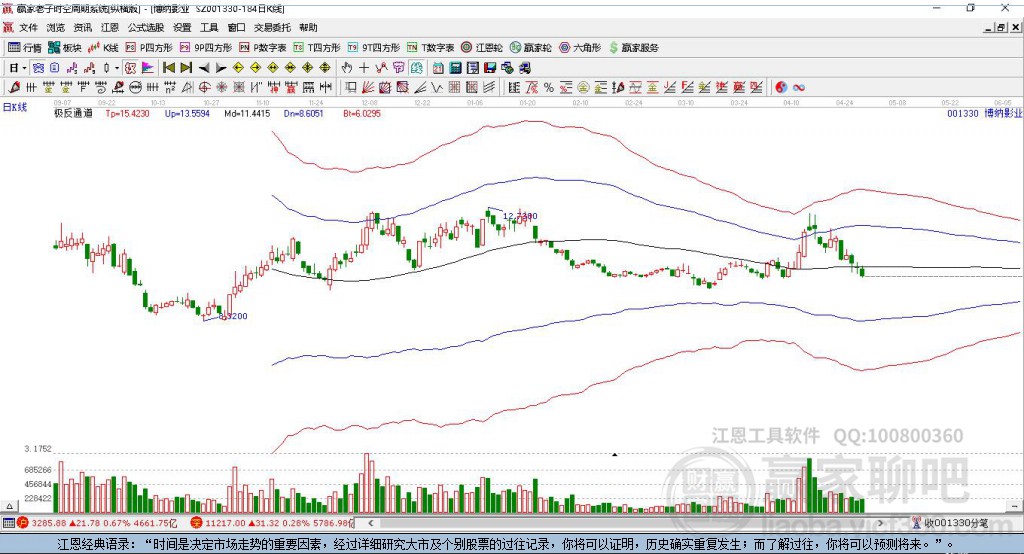Viewport: 1024px width, 554px height.
Task: Click the 极反通道 indicator label
Action: (x=73, y=113)
